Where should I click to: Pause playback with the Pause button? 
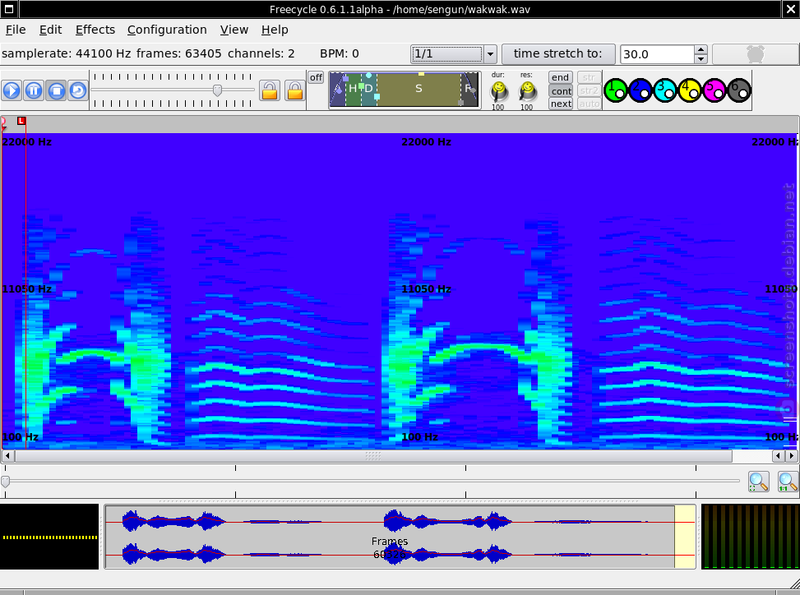tap(34, 91)
